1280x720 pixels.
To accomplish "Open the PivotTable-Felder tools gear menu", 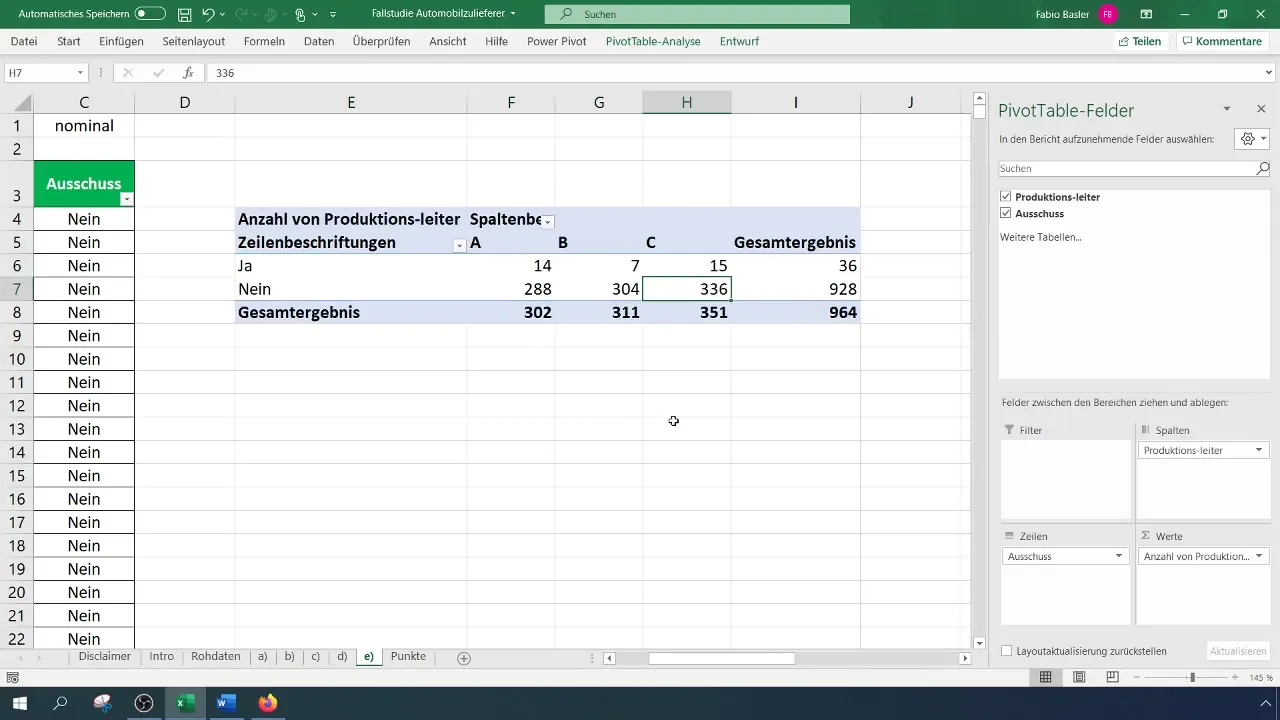I will click(x=1252, y=139).
